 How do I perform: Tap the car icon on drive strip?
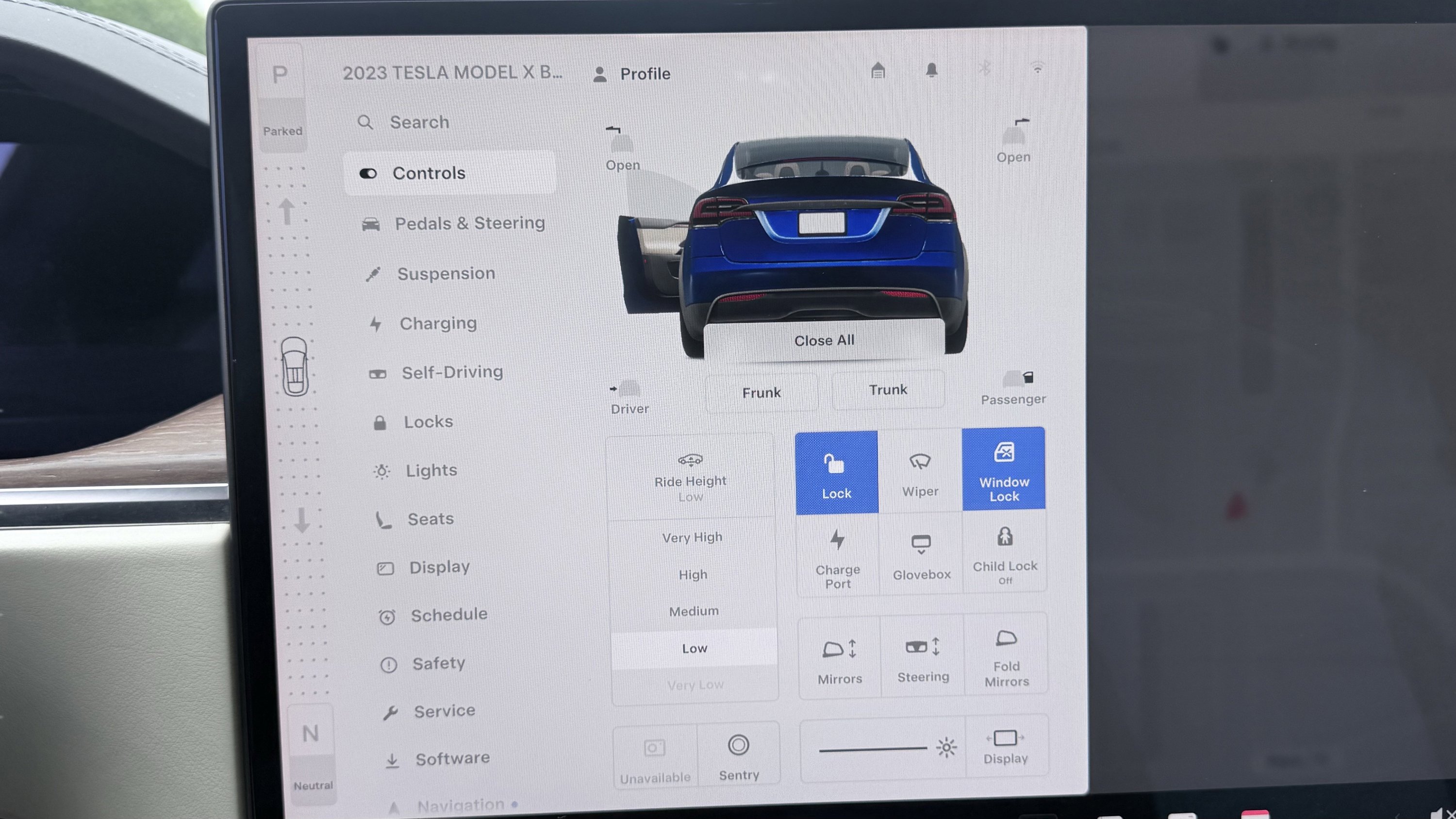[x=295, y=366]
